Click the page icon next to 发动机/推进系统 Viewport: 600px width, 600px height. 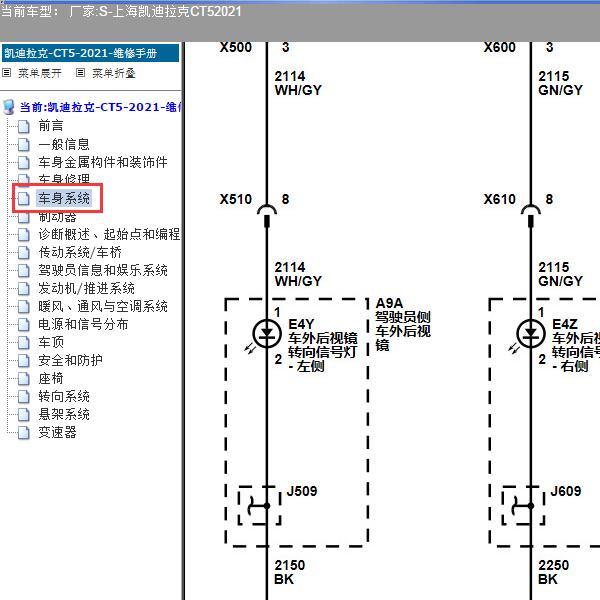pyautogui.click(x=24, y=289)
